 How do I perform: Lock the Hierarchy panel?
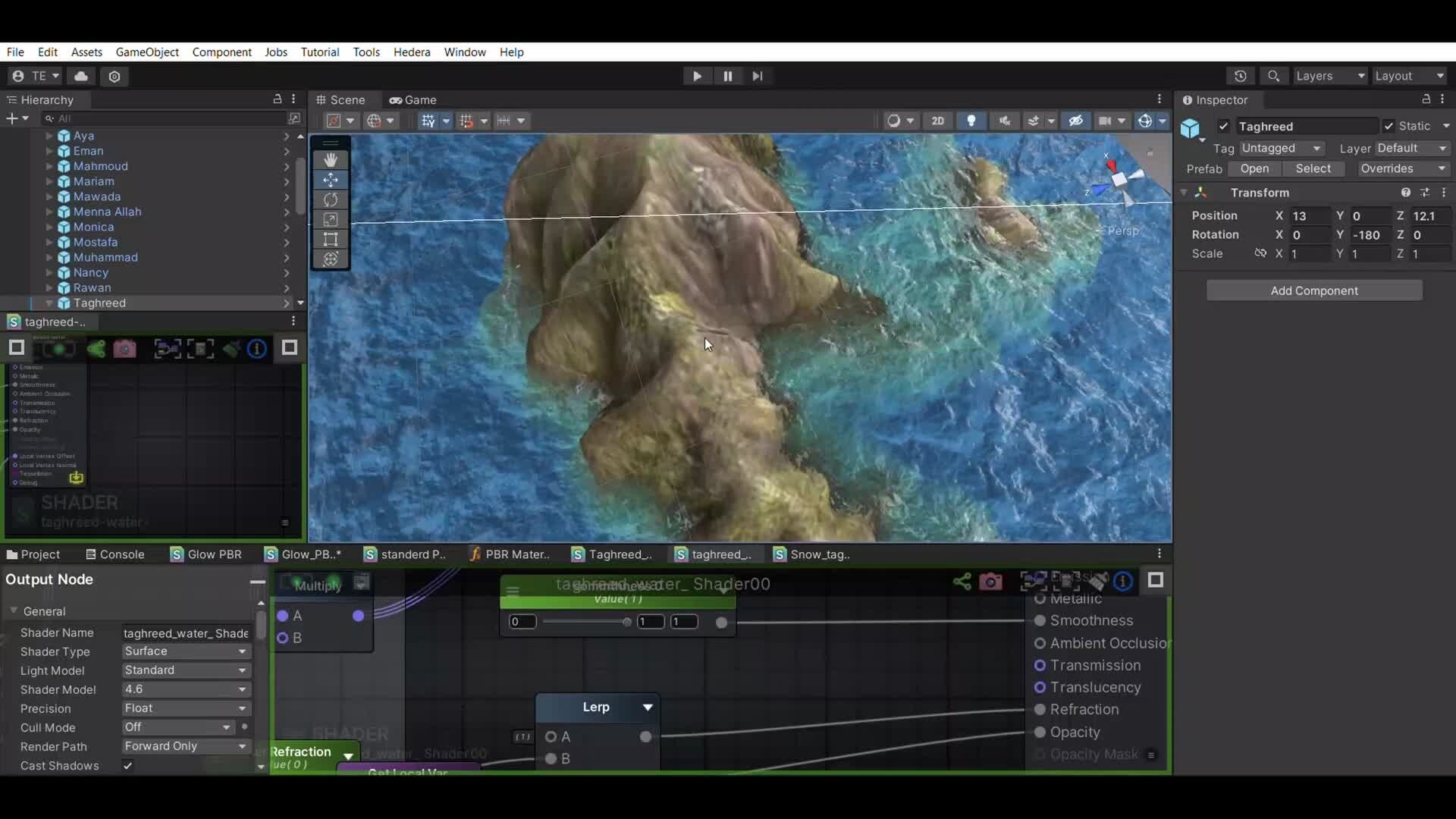(x=278, y=99)
